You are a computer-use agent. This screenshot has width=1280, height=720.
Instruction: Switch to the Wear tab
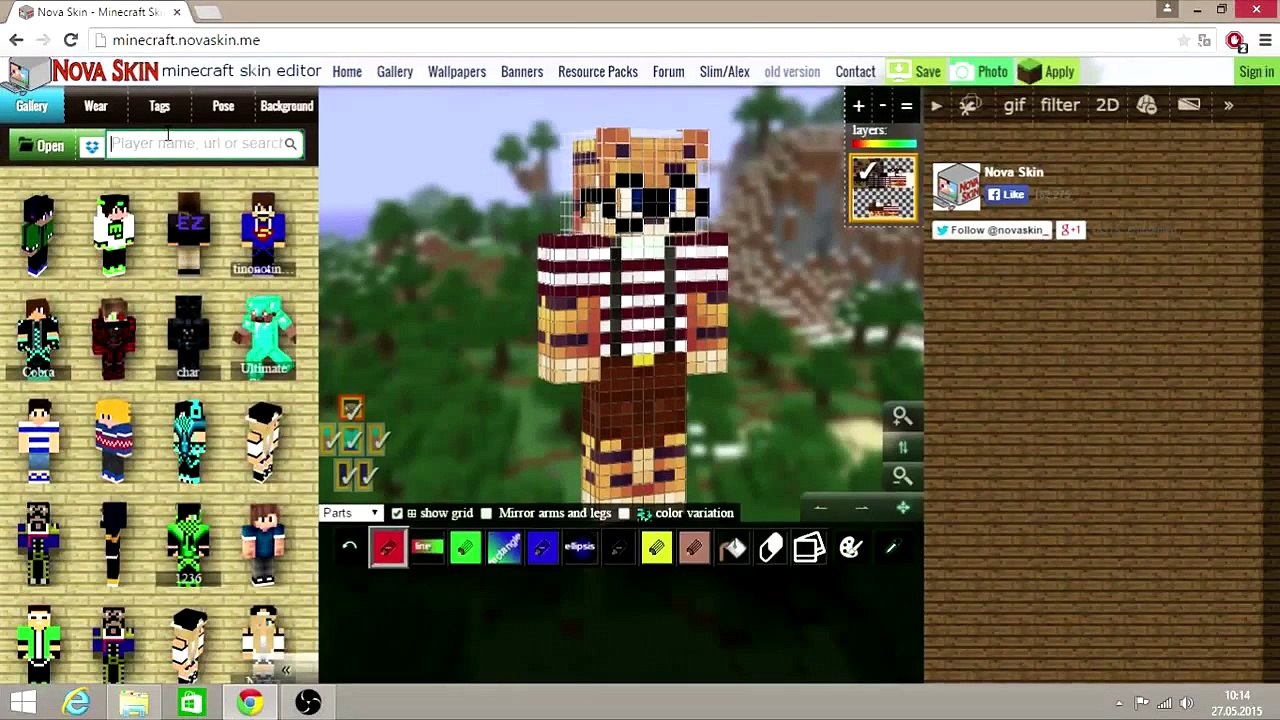96,106
